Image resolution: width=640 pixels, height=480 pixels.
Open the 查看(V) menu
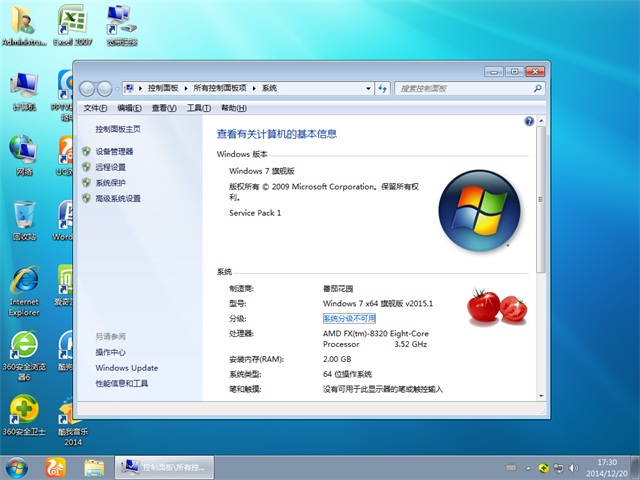[164, 108]
